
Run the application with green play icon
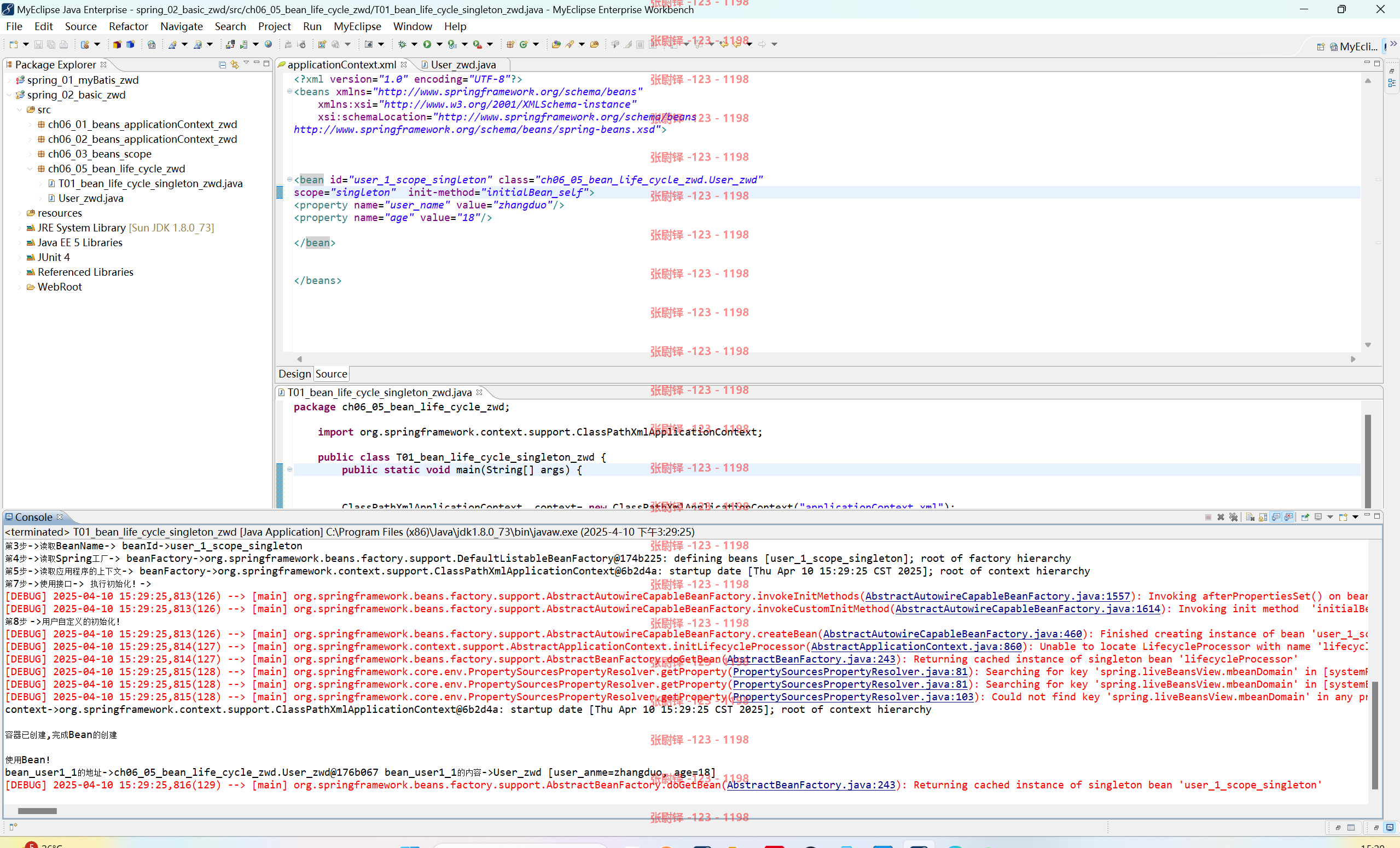pyautogui.click(x=427, y=44)
